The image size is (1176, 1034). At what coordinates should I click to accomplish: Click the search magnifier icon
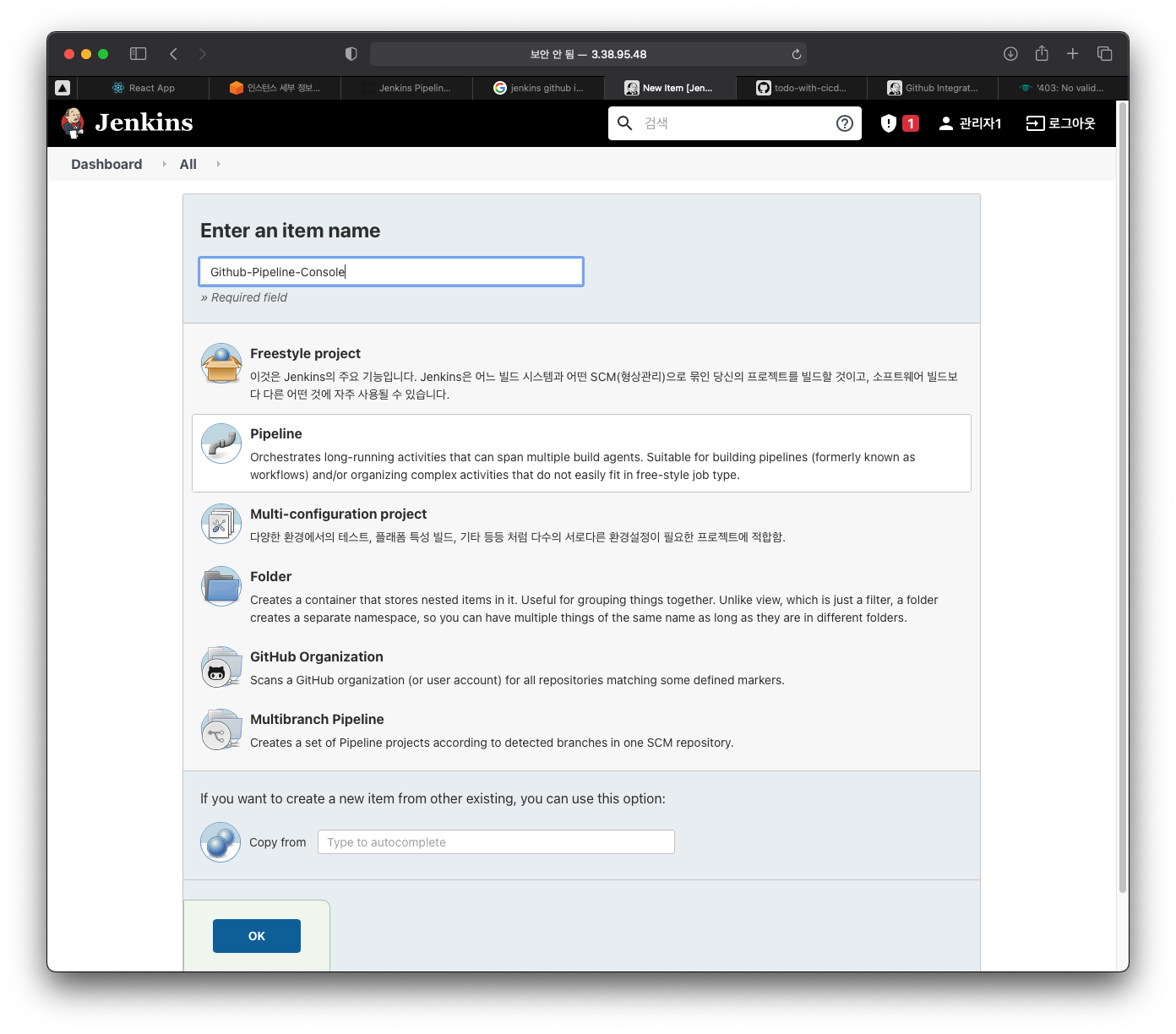tap(625, 123)
